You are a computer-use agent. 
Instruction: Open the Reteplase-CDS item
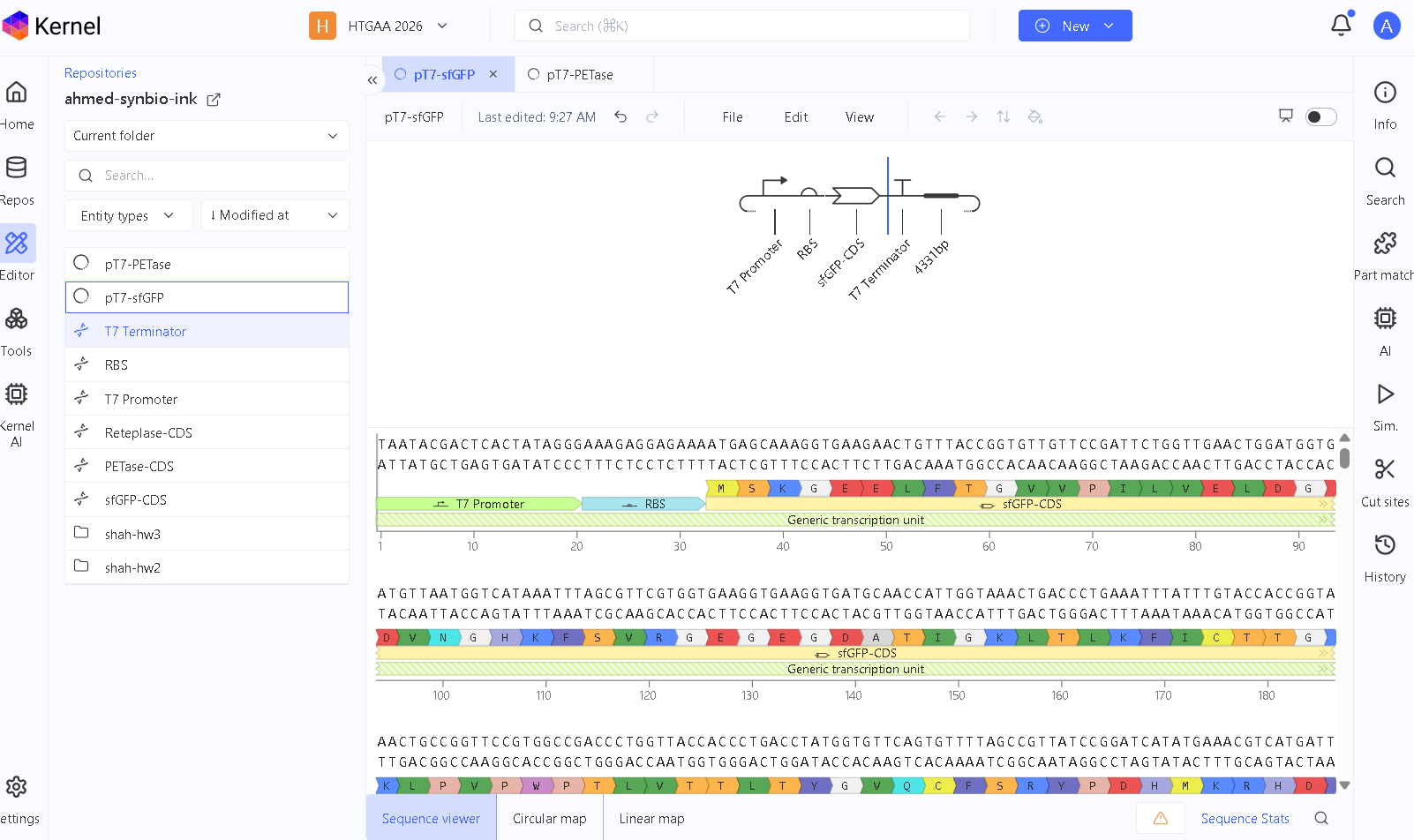pyautogui.click(x=207, y=432)
